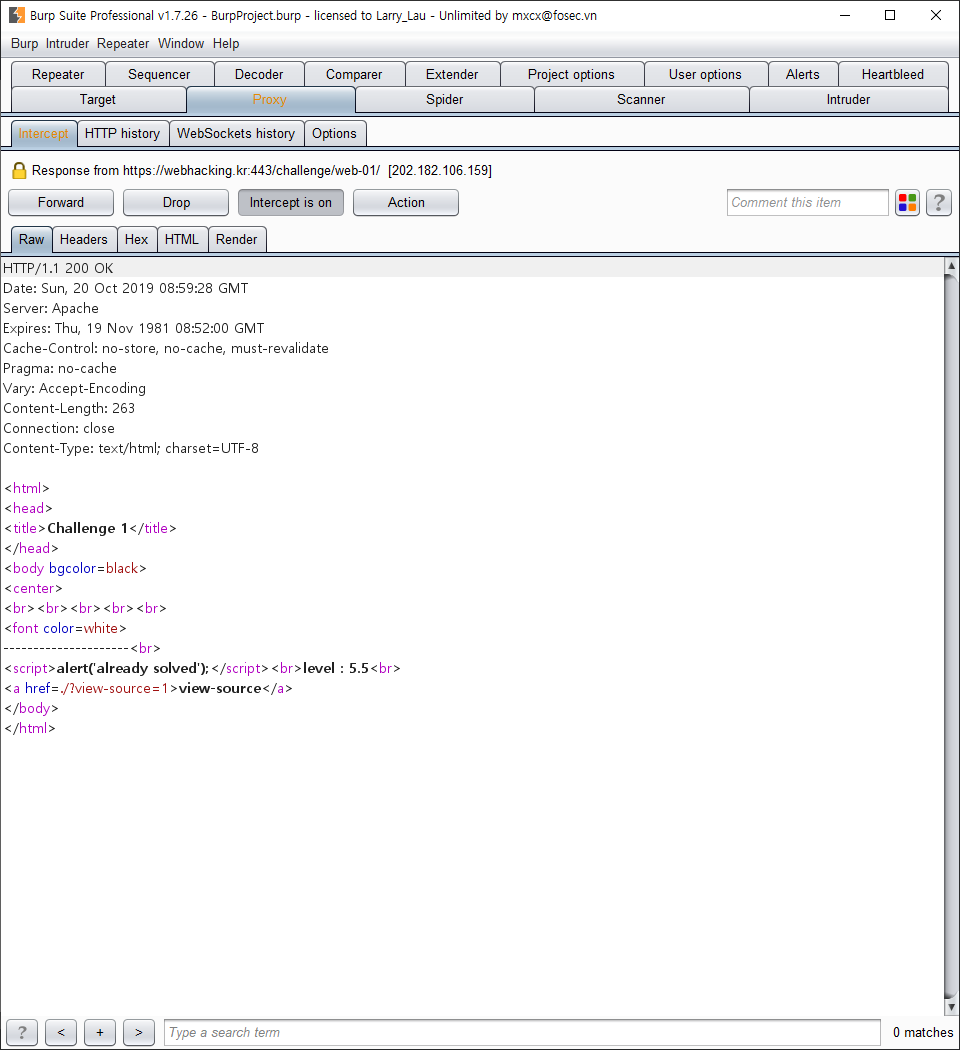Image resolution: width=960 pixels, height=1050 pixels.
Task: Click the 'Type a search term' field
Action: click(x=522, y=1032)
